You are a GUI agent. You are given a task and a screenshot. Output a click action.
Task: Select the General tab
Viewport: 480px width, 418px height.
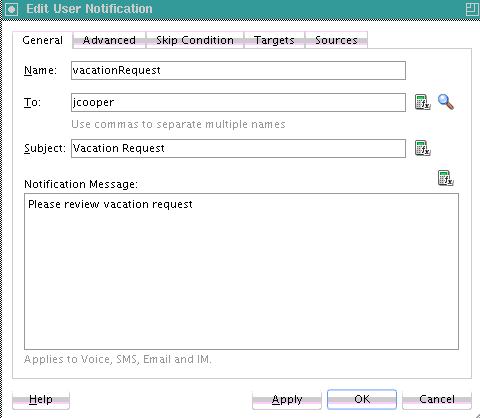tap(42, 40)
